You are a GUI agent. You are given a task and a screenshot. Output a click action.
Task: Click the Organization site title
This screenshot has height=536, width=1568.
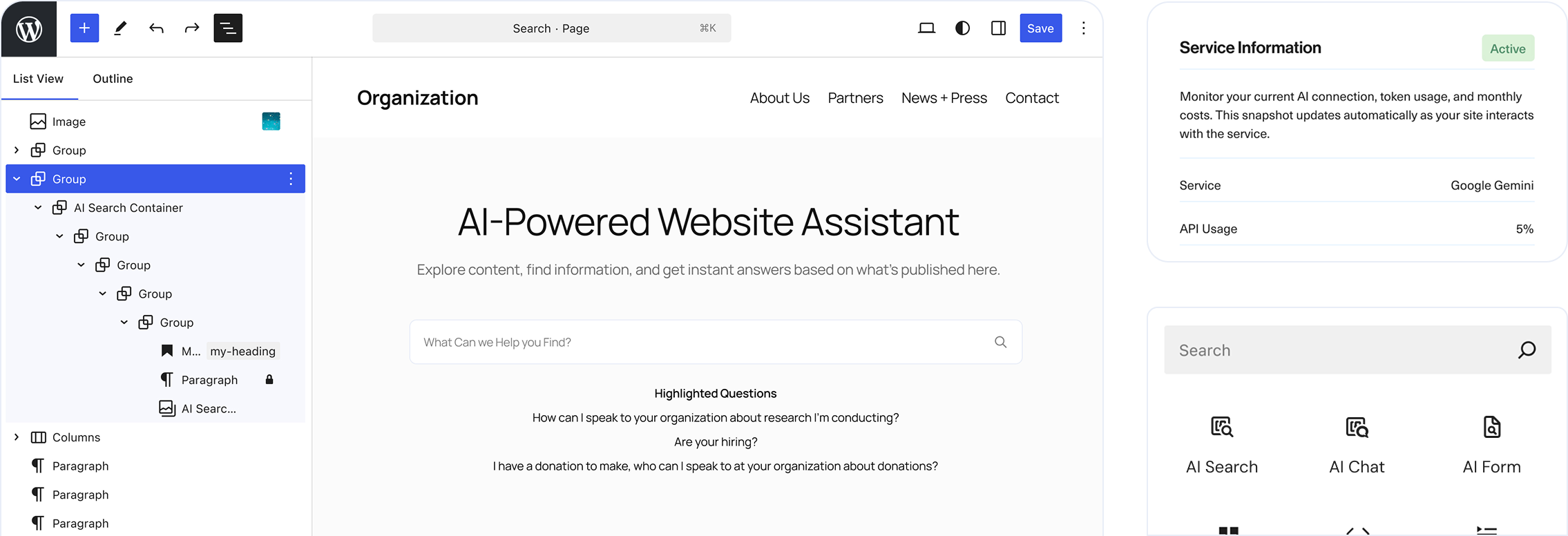point(418,97)
